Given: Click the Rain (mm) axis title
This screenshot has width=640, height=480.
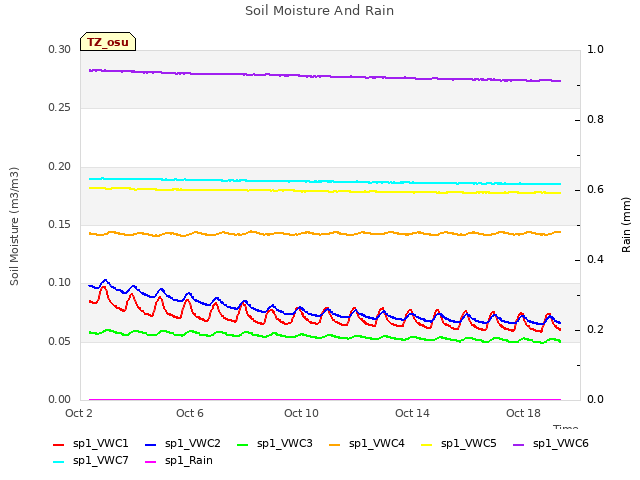Looking at the screenshot, I should coord(626,225).
